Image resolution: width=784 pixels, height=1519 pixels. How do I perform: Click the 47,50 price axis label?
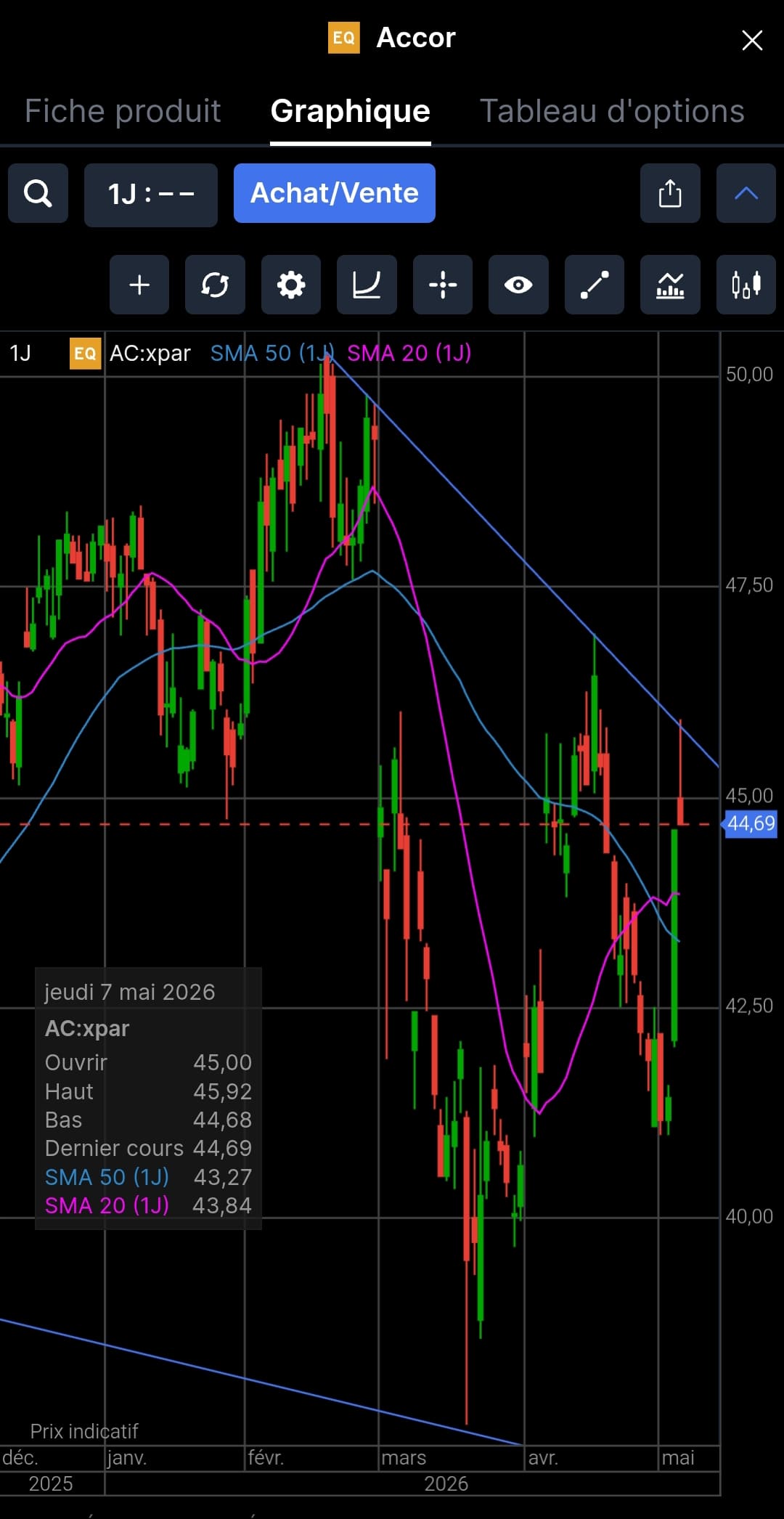tap(750, 585)
